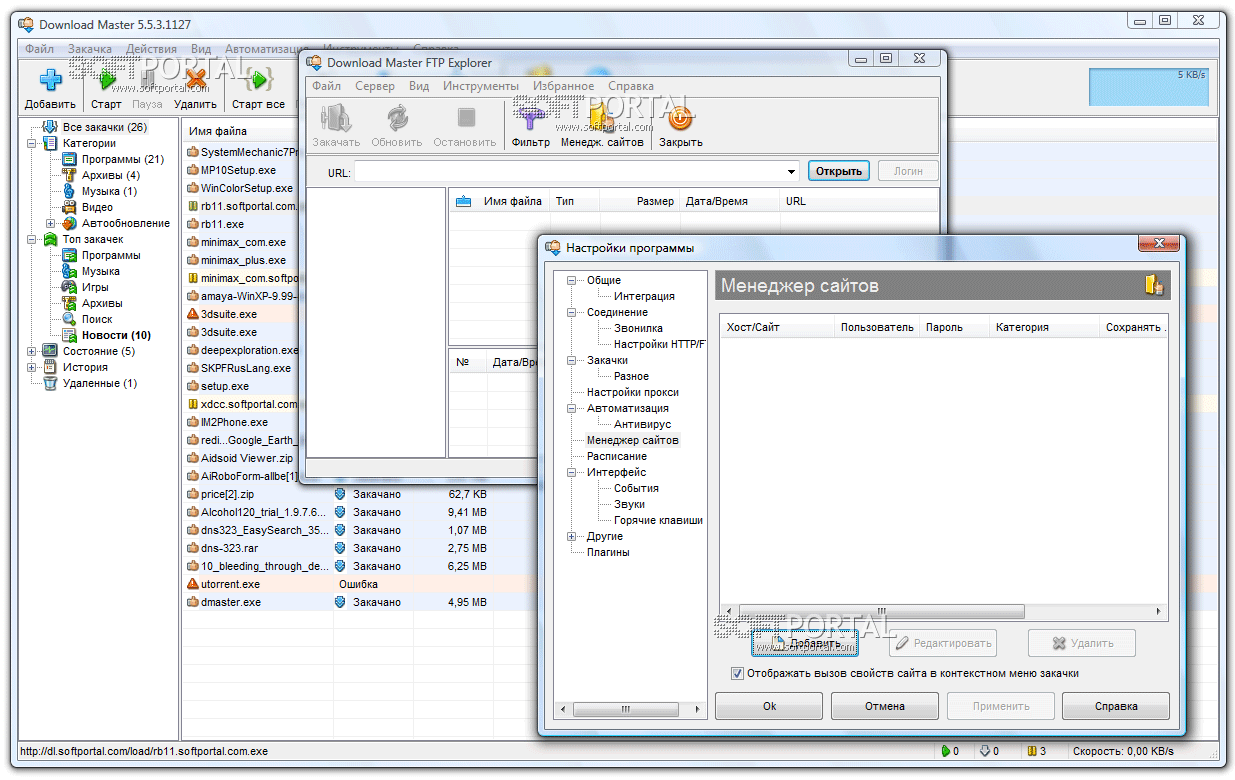Click the Хост/Сайт column header

point(777,327)
